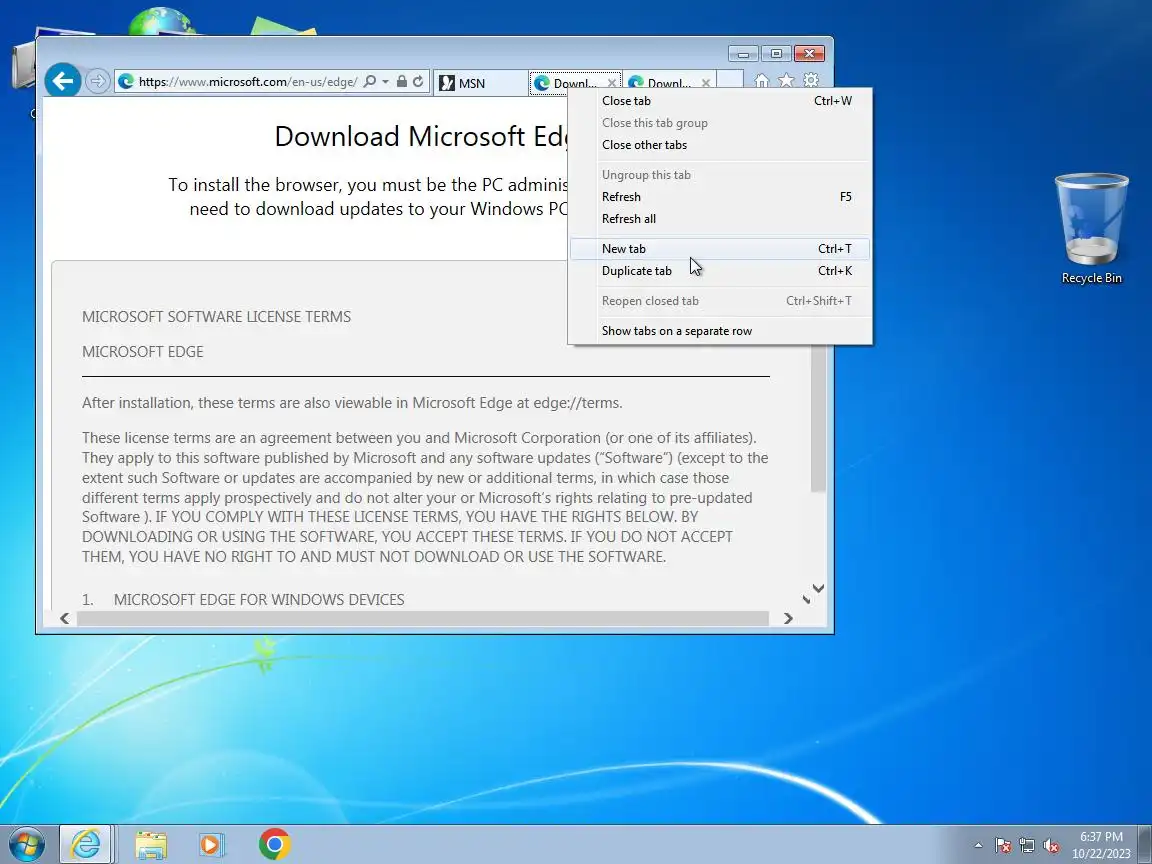The width and height of the screenshot is (1152, 864).
Task: Close the active Downl... tab with its X
Action: tap(611, 83)
